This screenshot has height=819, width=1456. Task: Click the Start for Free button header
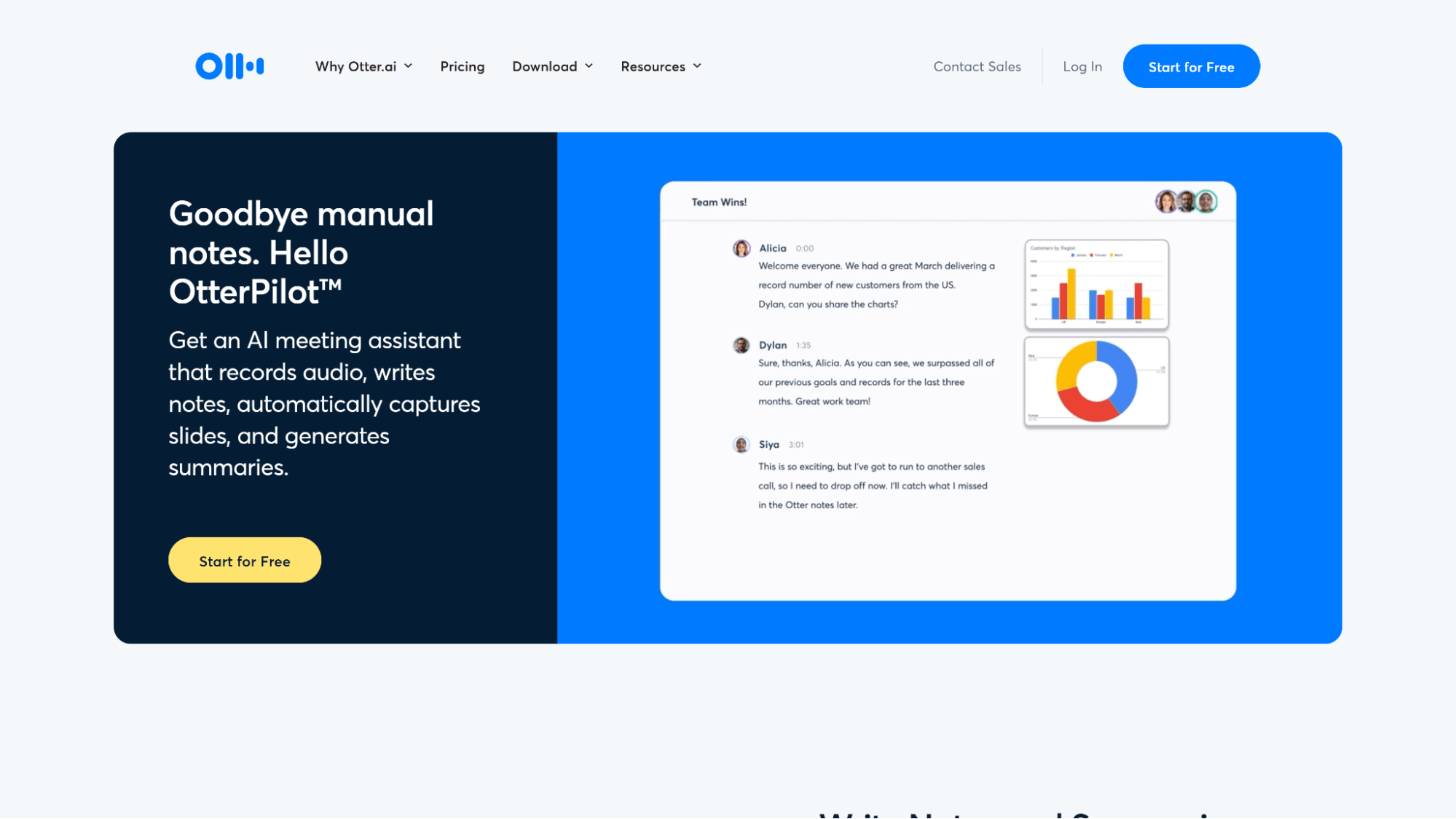coord(1191,66)
